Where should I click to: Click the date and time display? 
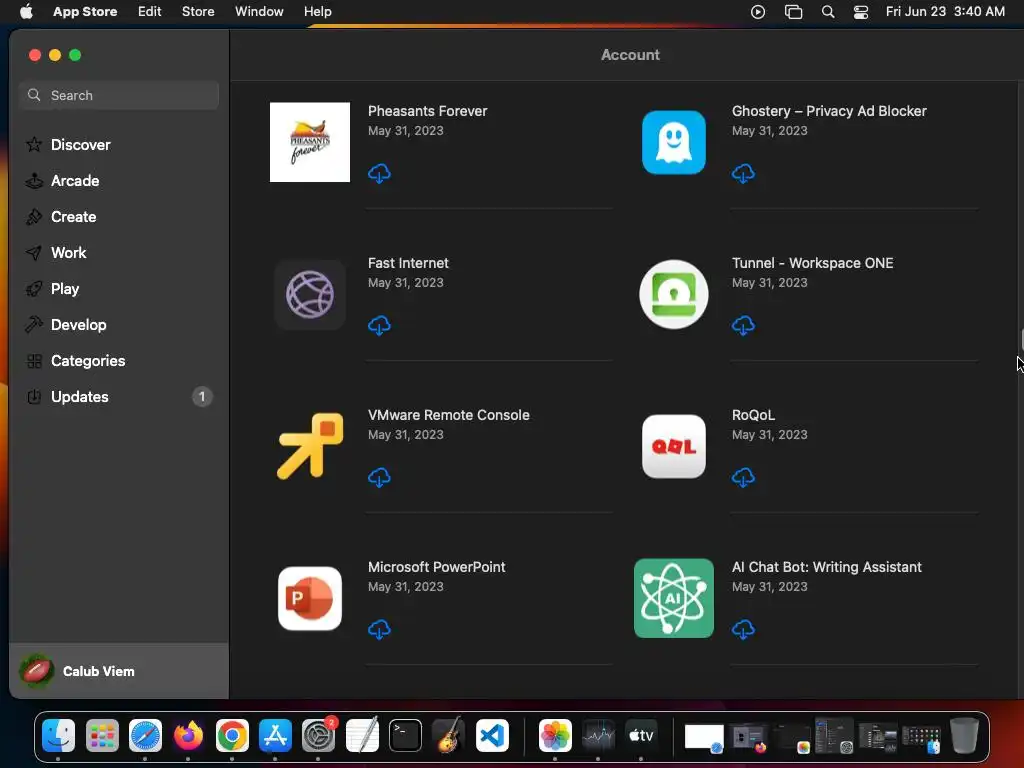coord(945,12)
